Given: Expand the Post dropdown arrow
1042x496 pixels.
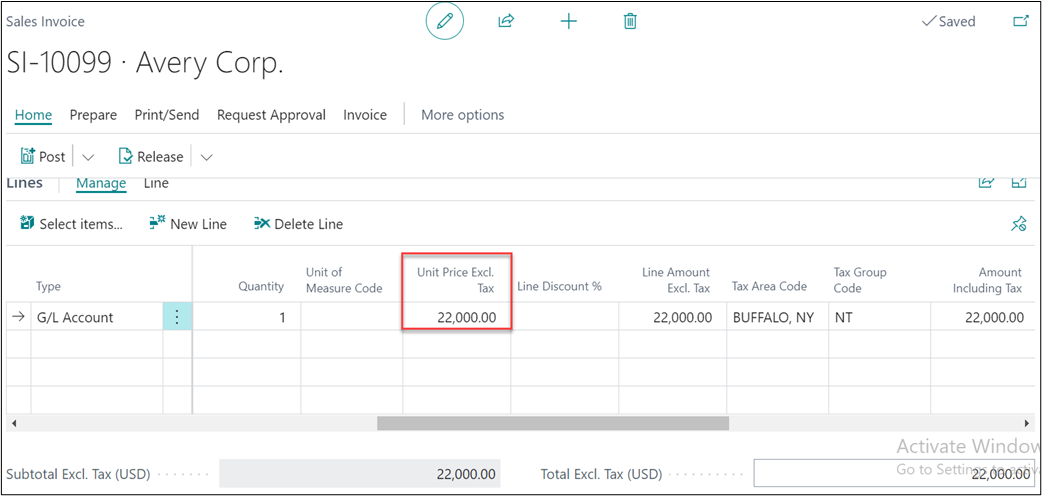Looking at the screenshot, I should (87, 157).
